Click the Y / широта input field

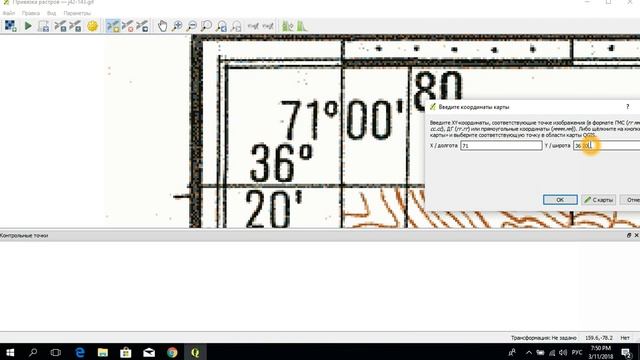pos(607,145)
